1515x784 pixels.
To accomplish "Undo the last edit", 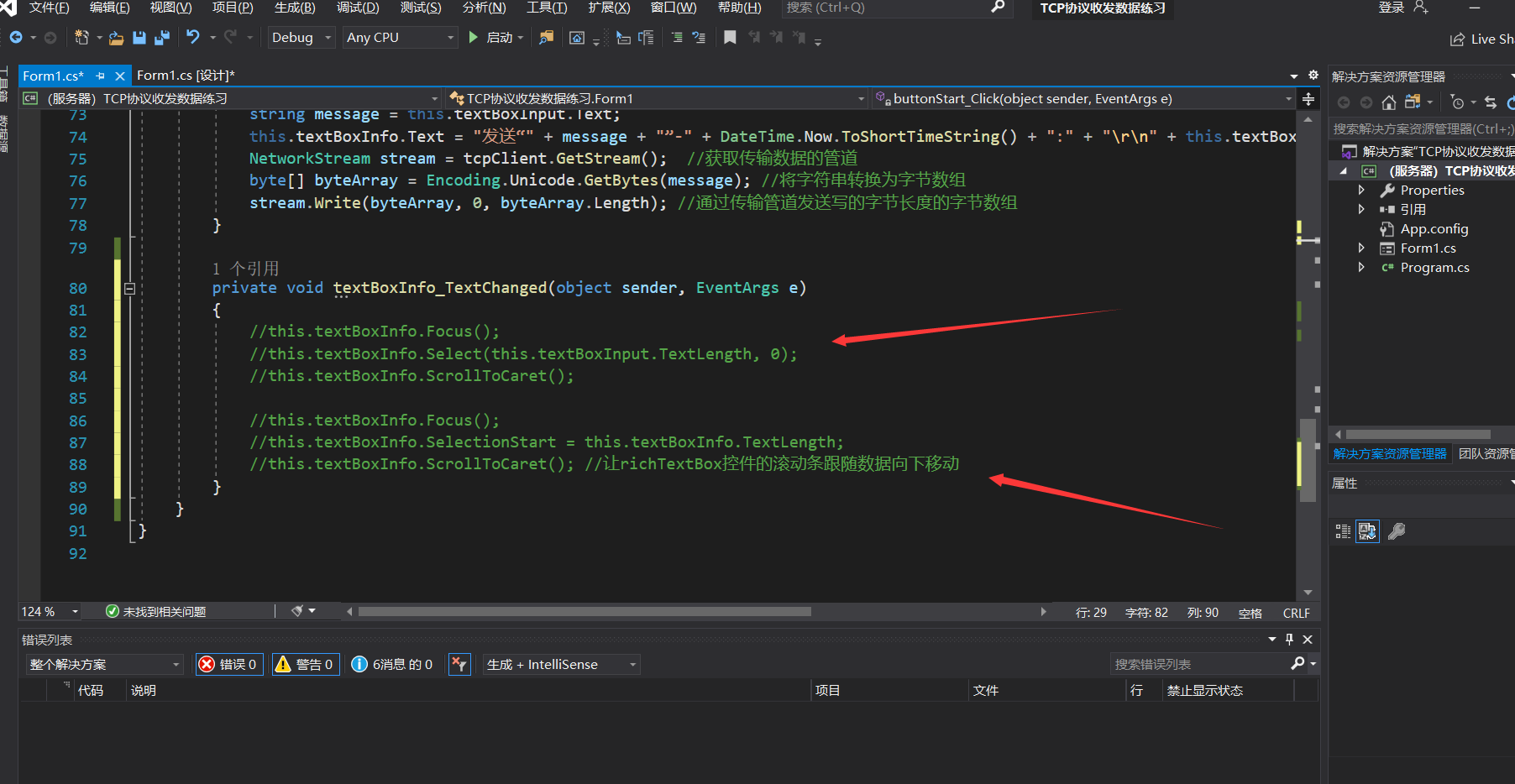I will pos(193,37).
